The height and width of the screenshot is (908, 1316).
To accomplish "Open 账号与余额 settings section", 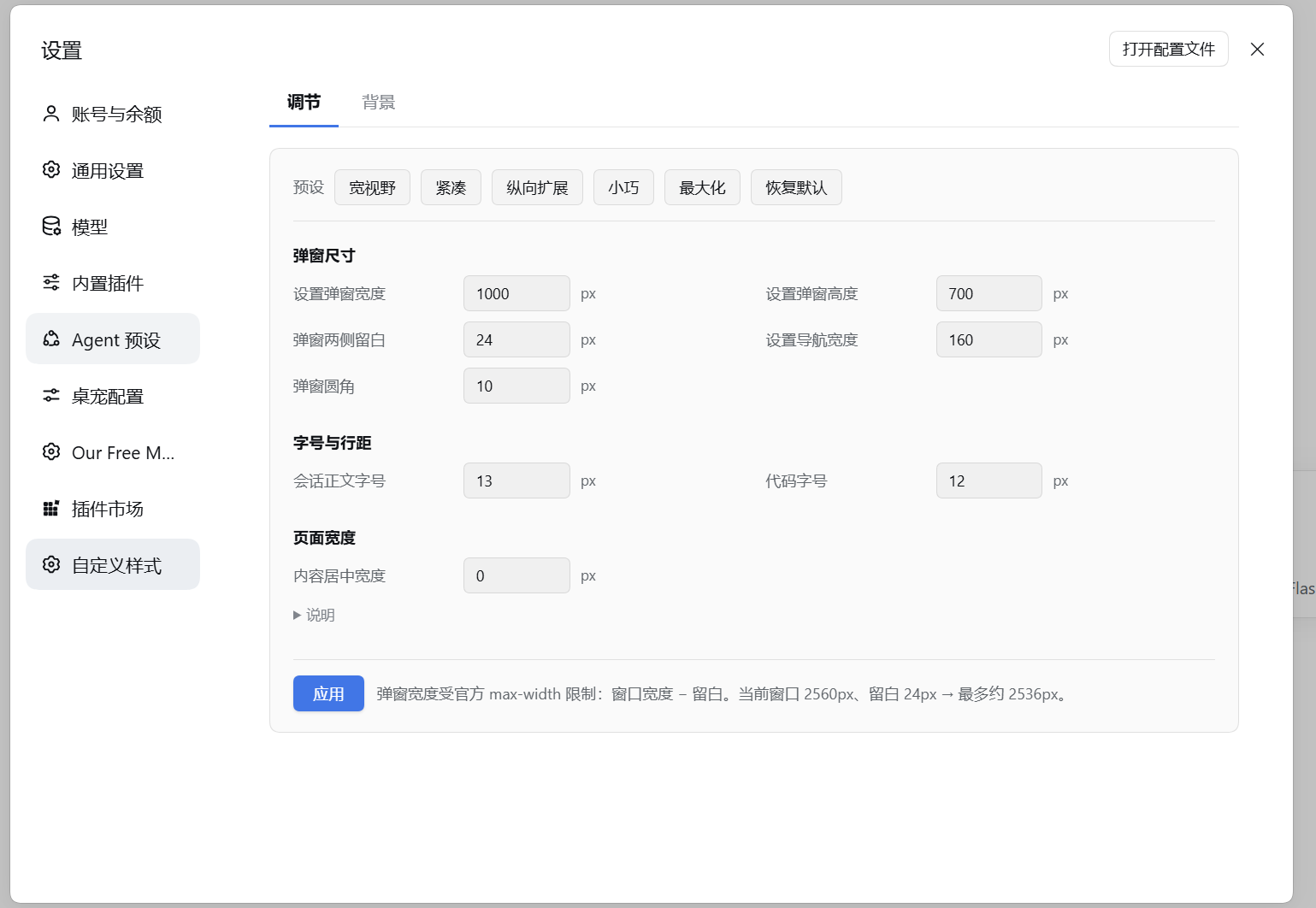I will coord(113,114).
